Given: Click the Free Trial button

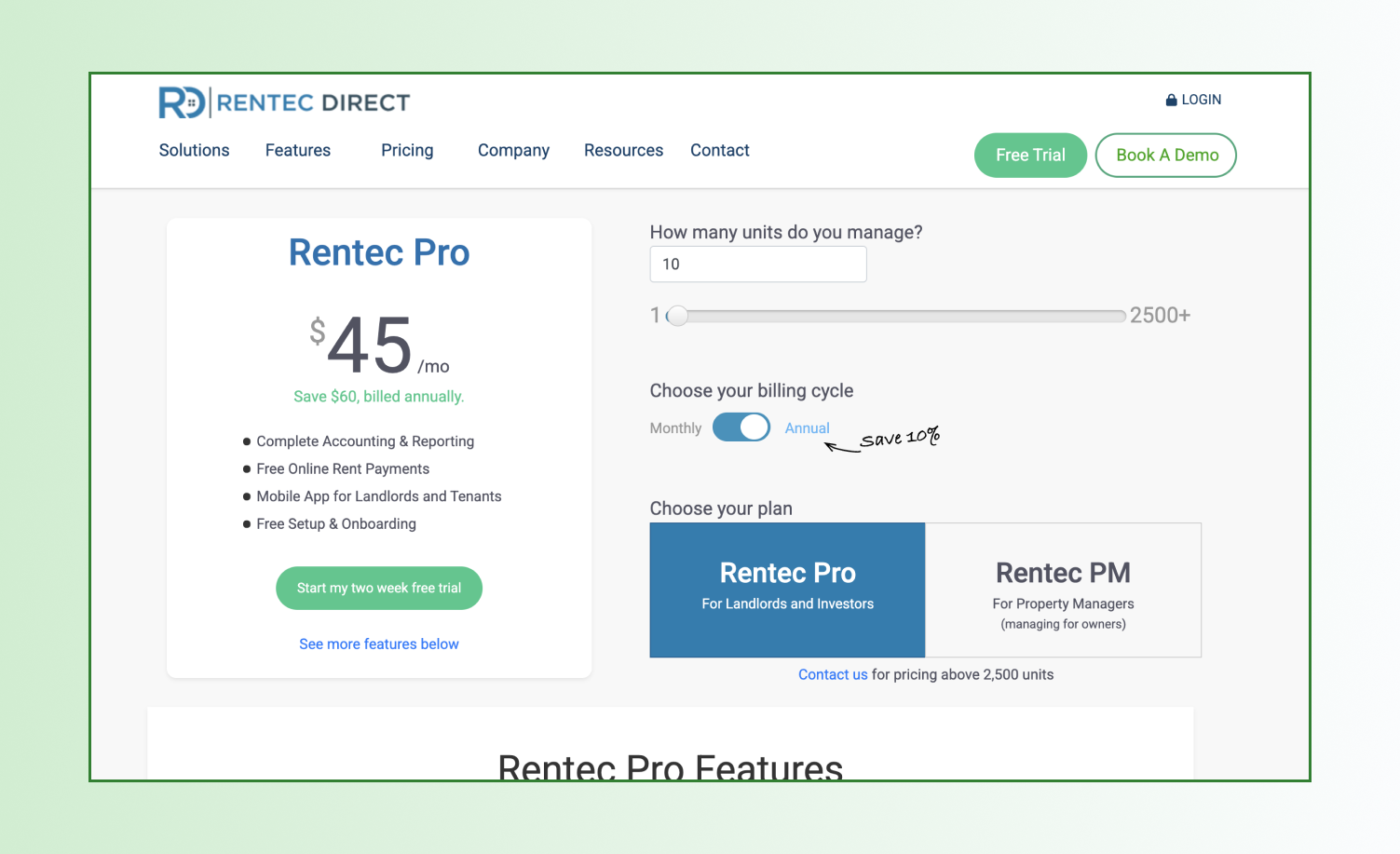Looking at the screenshot, I should point(1030,156).
